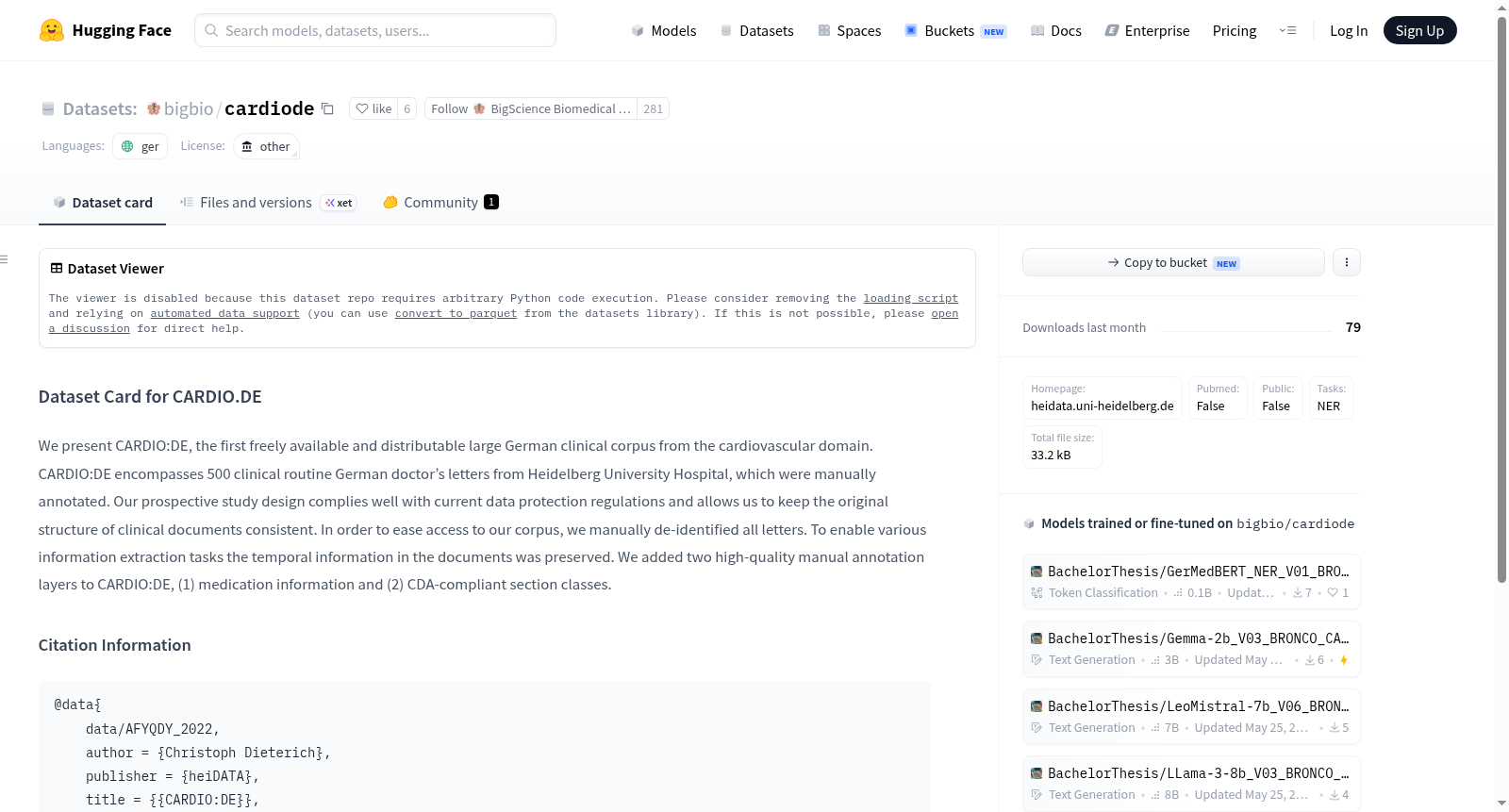
Task: Switch to the Community tab
Action: (x=440, y=202)
